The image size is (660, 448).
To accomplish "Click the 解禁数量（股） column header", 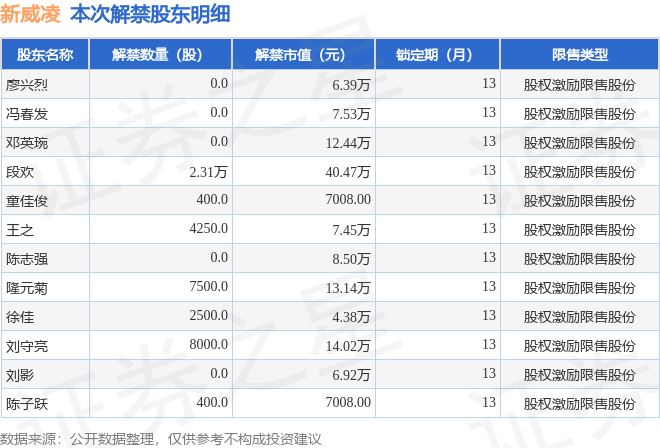I will pos(160,54).
